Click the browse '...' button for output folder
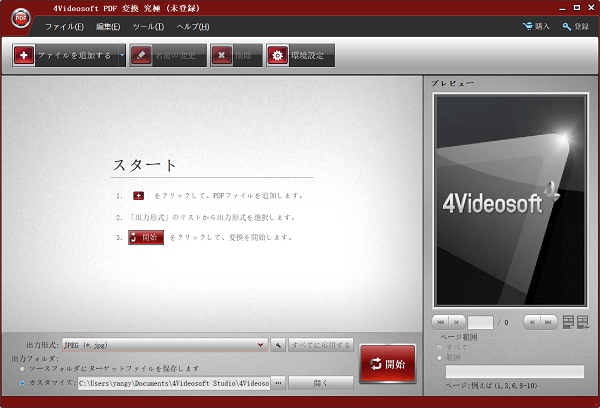This screenshot has width=600, height=408. point(279,382)
